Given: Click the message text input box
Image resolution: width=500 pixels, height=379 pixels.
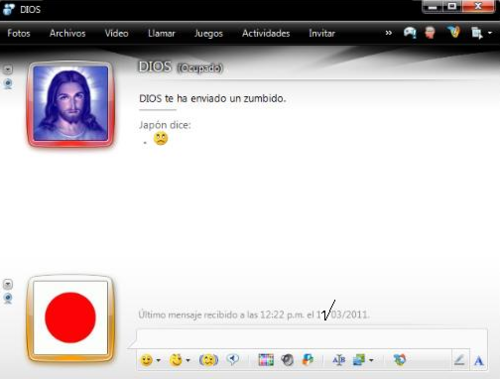Looking at the screenshot, I should coord(312,339).
